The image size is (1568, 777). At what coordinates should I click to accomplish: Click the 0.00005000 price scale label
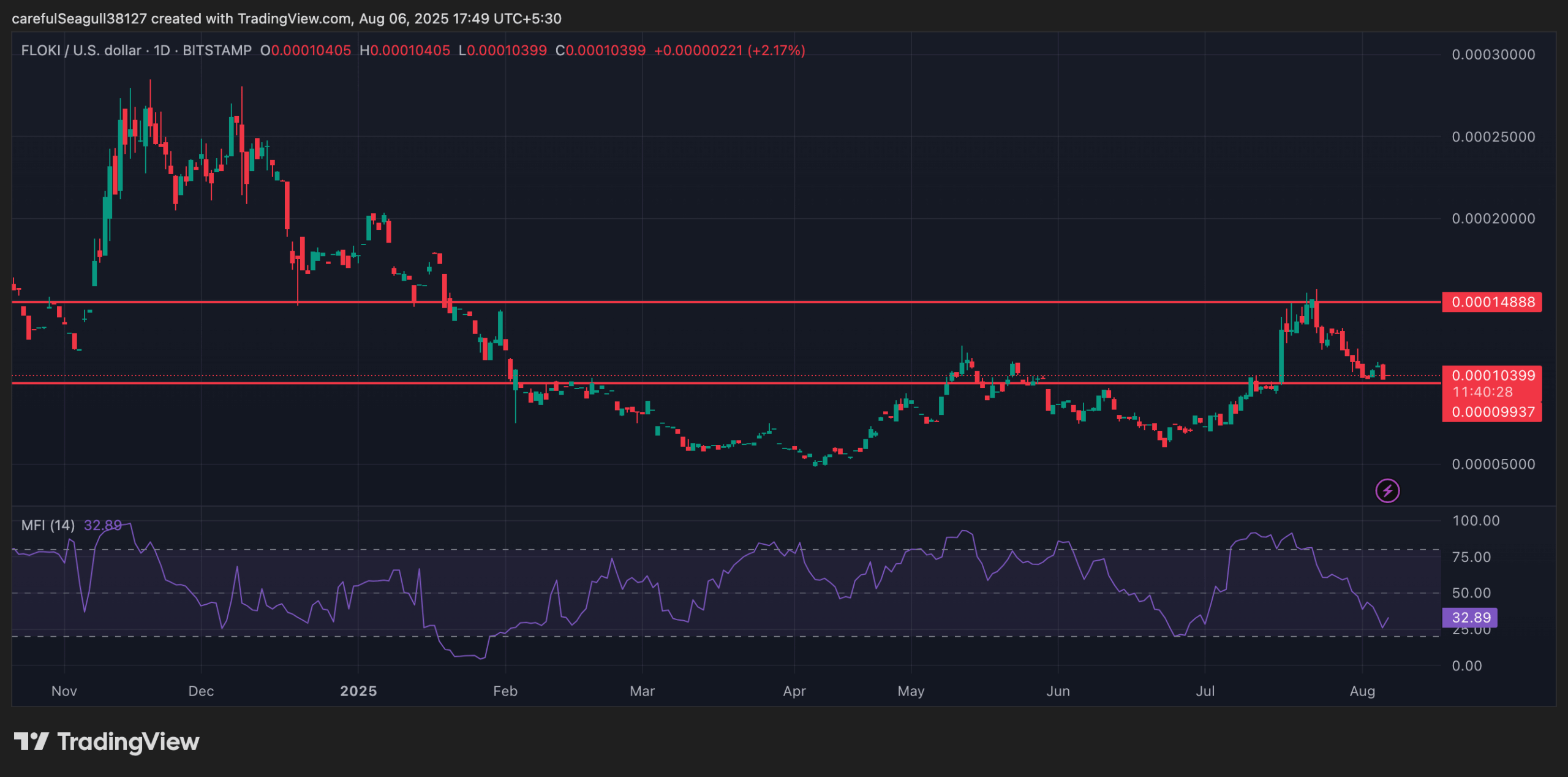(x=1493, y=464)
